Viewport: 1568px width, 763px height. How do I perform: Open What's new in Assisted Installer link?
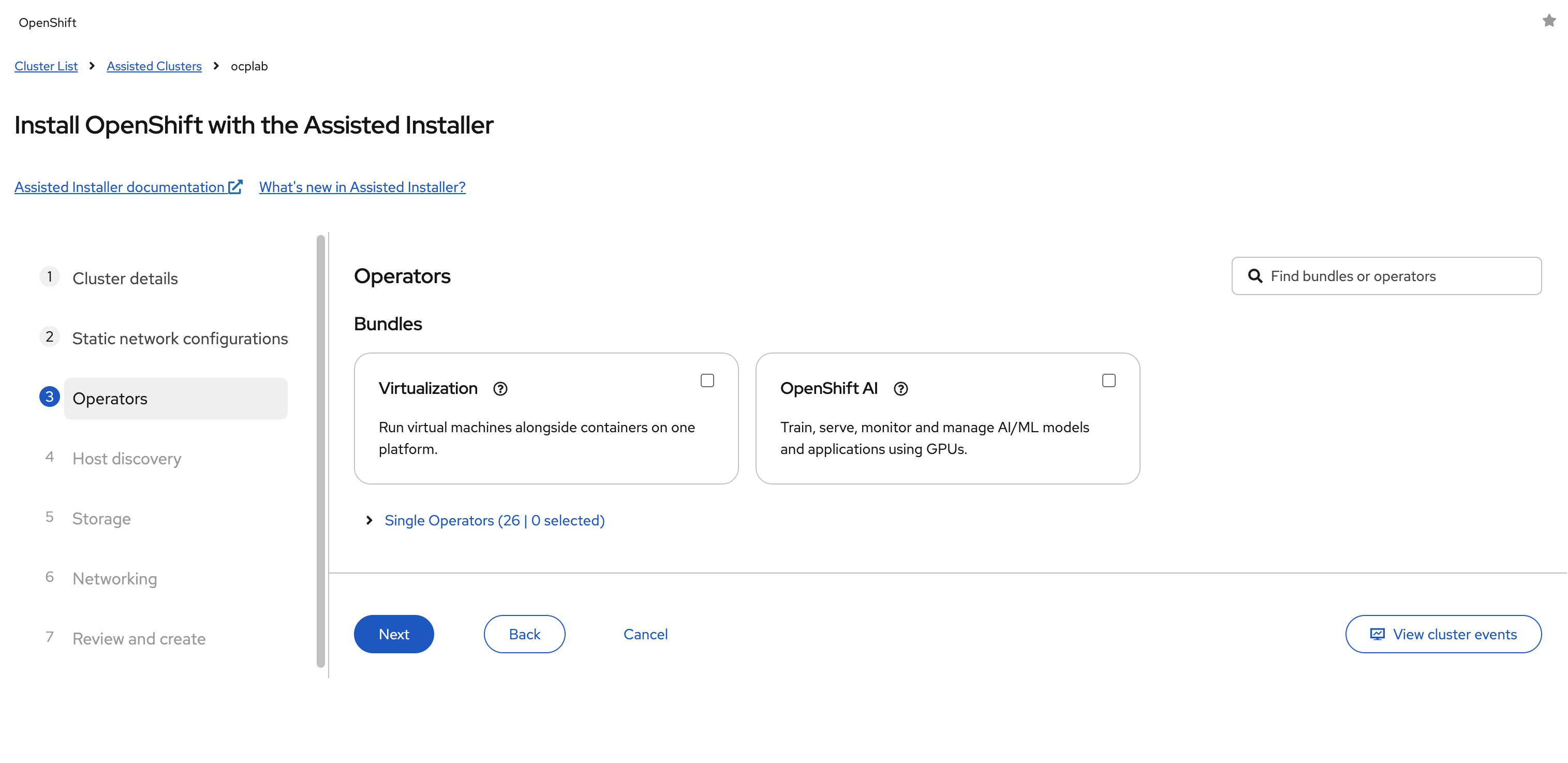point(362,187)
